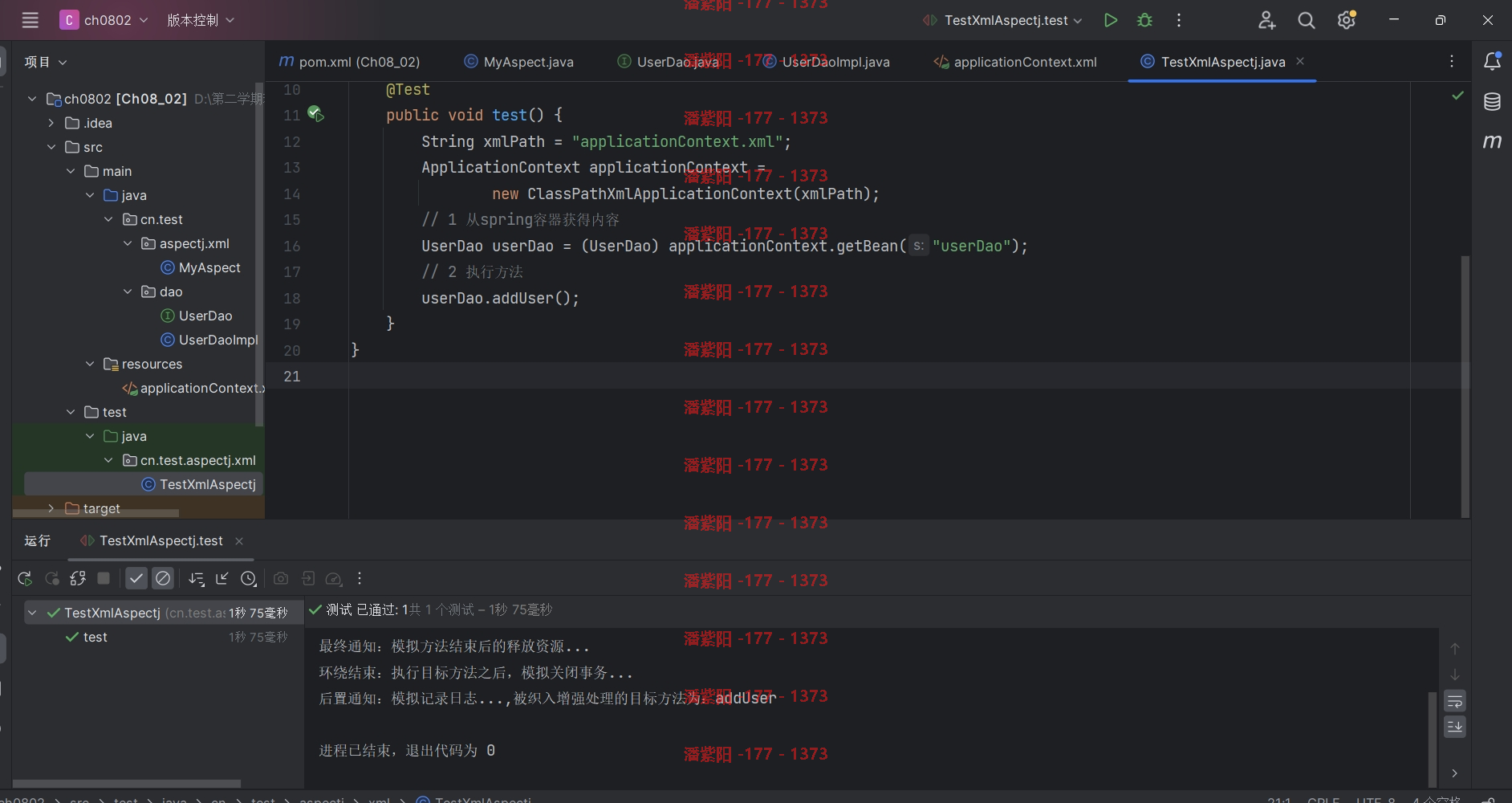
Task: Toggle show ignored tests filter
Action: [x=163, y=578]
